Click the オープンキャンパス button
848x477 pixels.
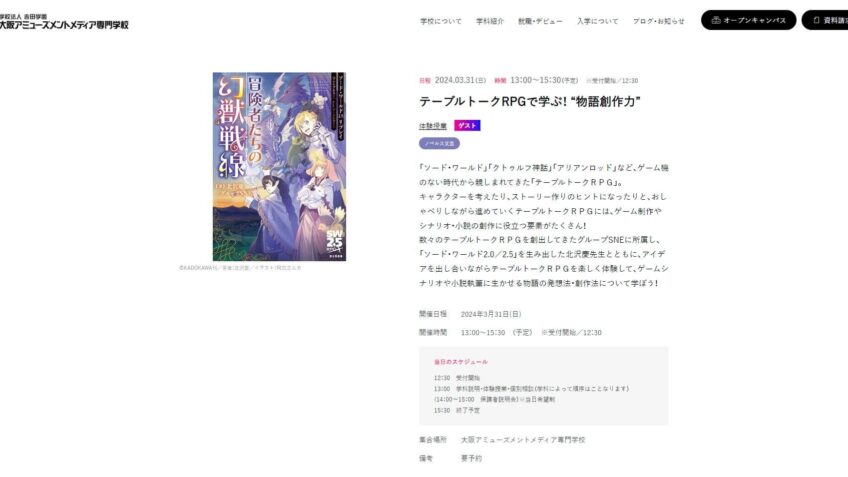click(x=748, y=20)
